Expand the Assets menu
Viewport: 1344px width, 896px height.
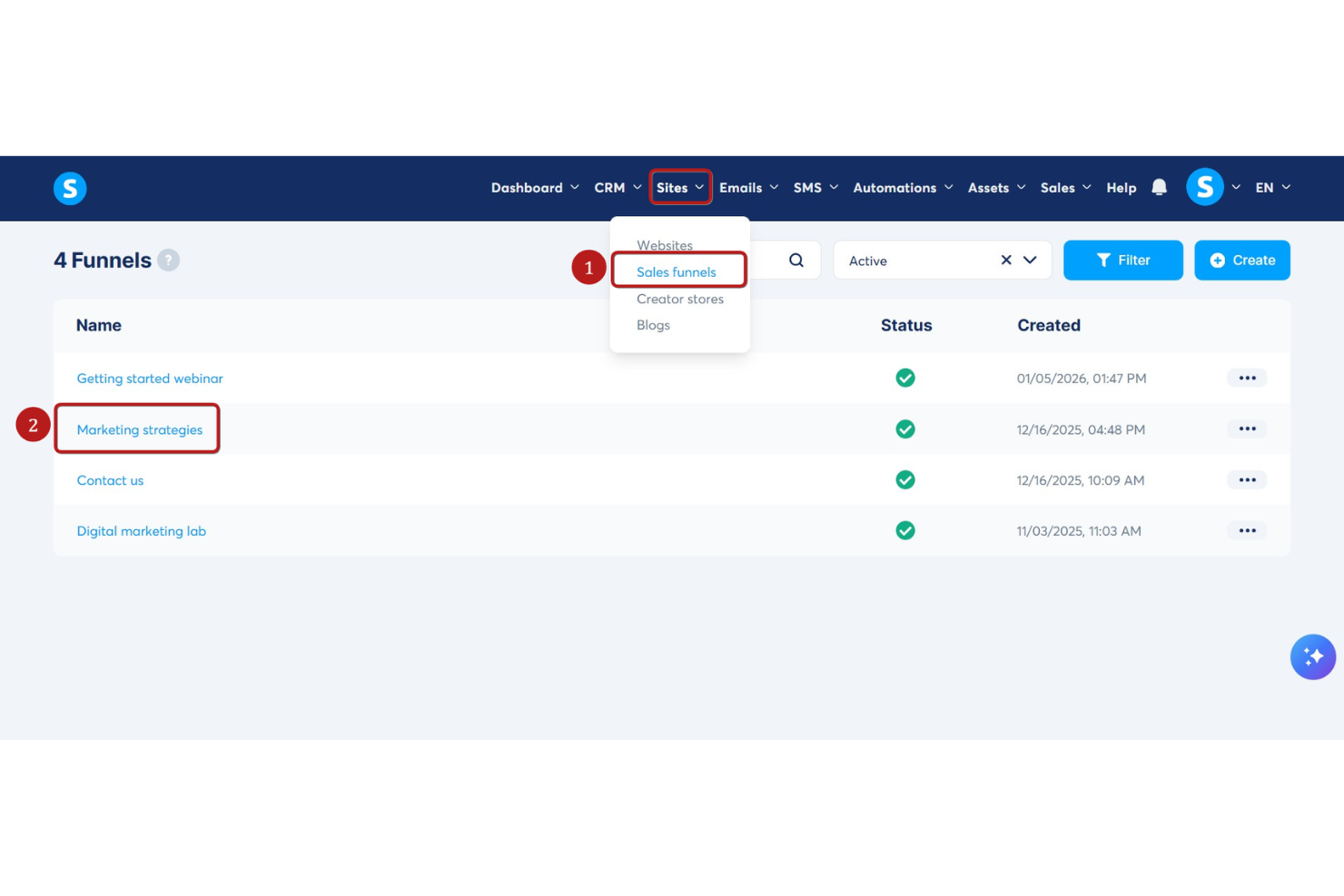(x=996, y=188)
